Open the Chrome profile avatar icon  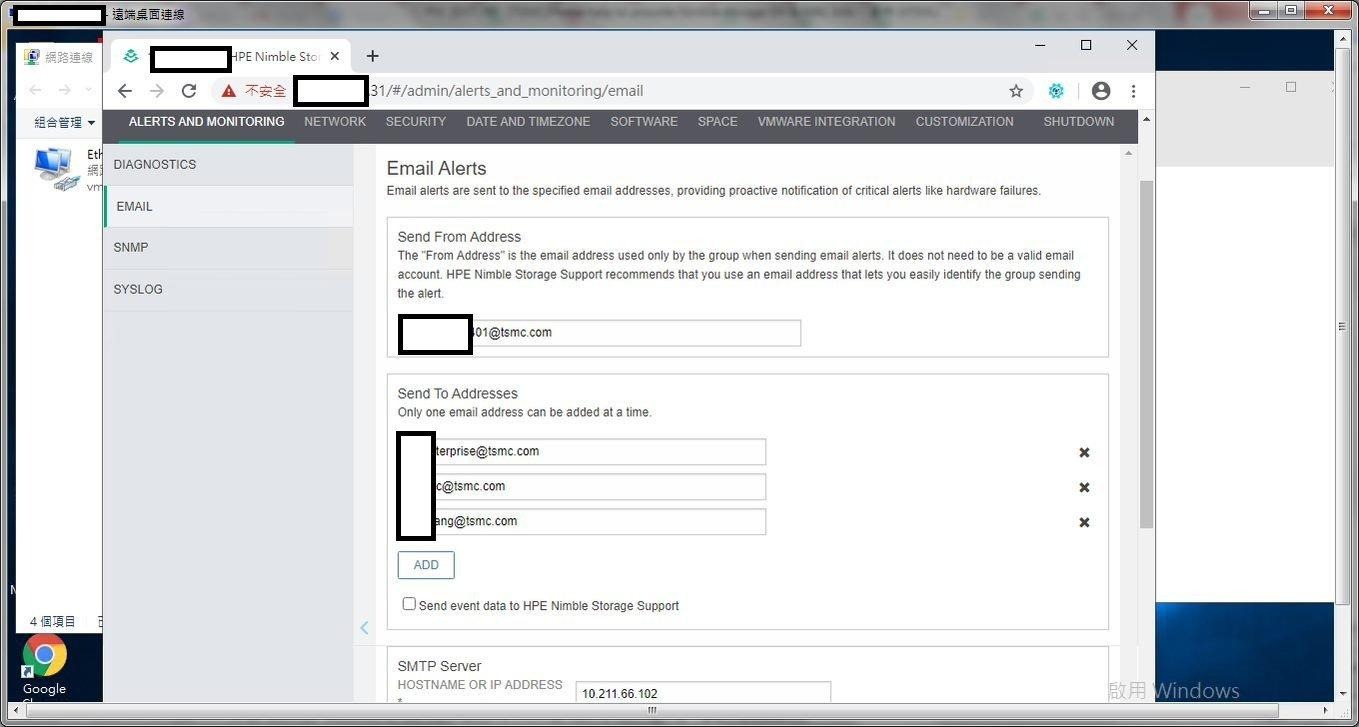coord(1101,91)
